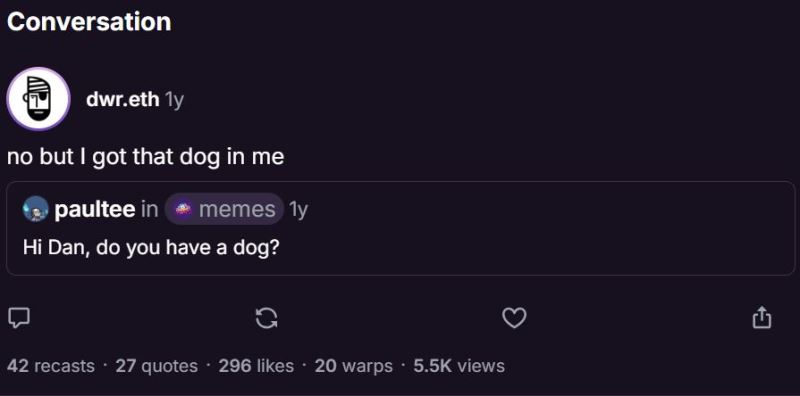
Task: Open dwr.eth's profile picture
Action: pyautogui.click(x=38, y=99)
